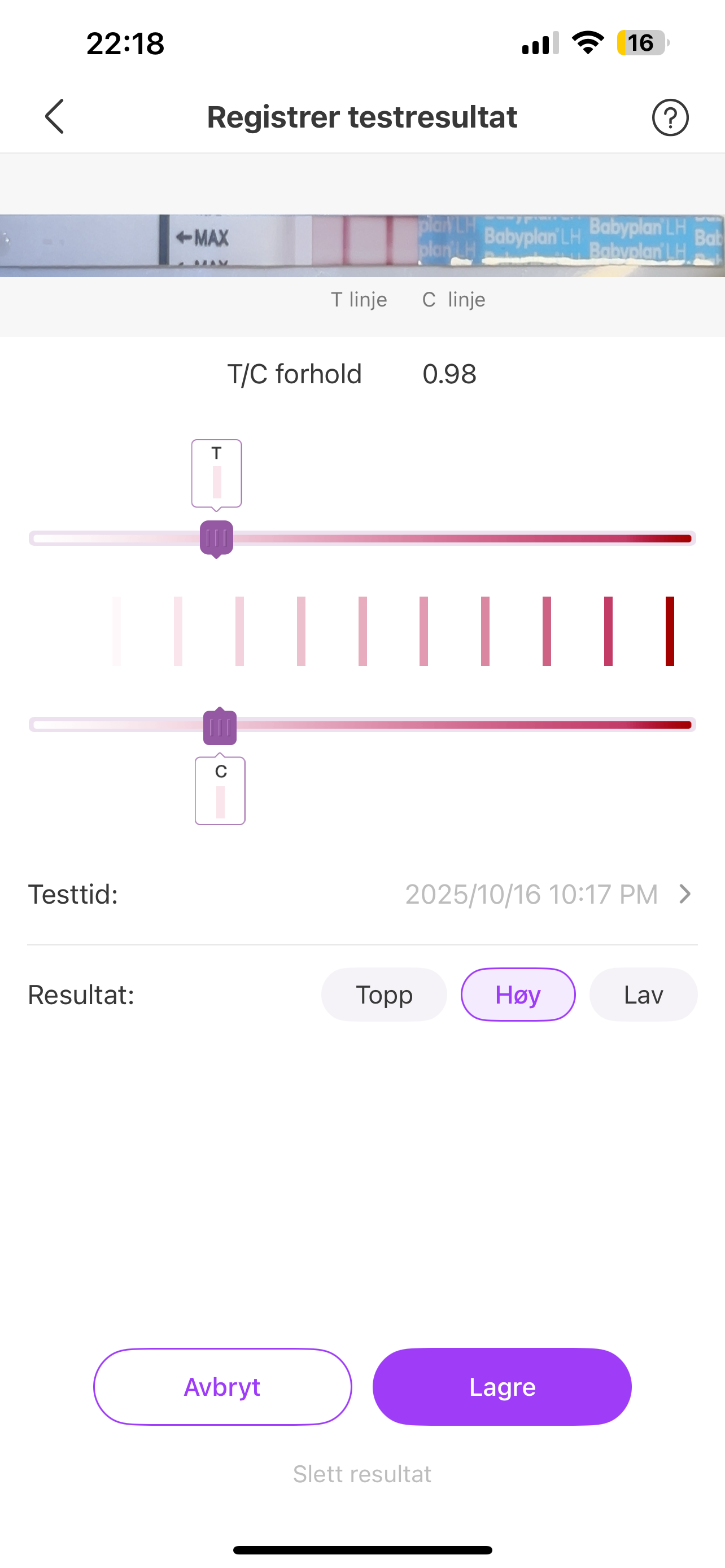Screen dimensions: 725x1568
Task: Tap the LH test strip photo
Action: [362, 246]
